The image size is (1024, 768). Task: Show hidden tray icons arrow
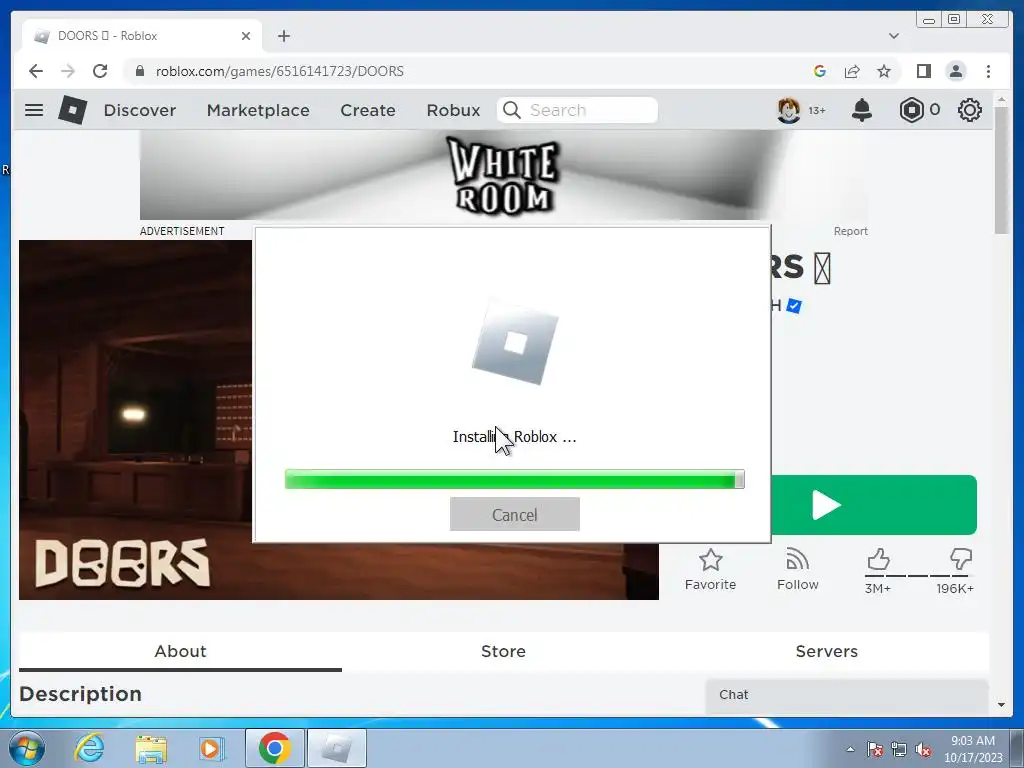(850, 749)
